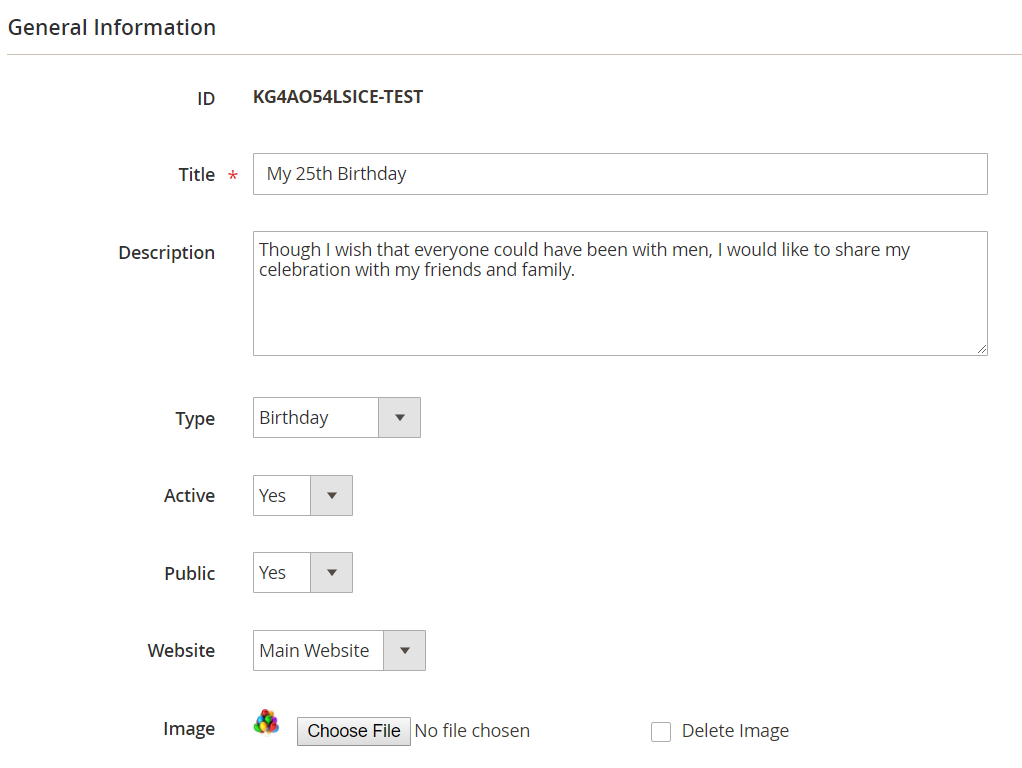Screen dimensions: 1022x768
Task: Open the Website dropdown showing Main Website
Action: [340, 650]
